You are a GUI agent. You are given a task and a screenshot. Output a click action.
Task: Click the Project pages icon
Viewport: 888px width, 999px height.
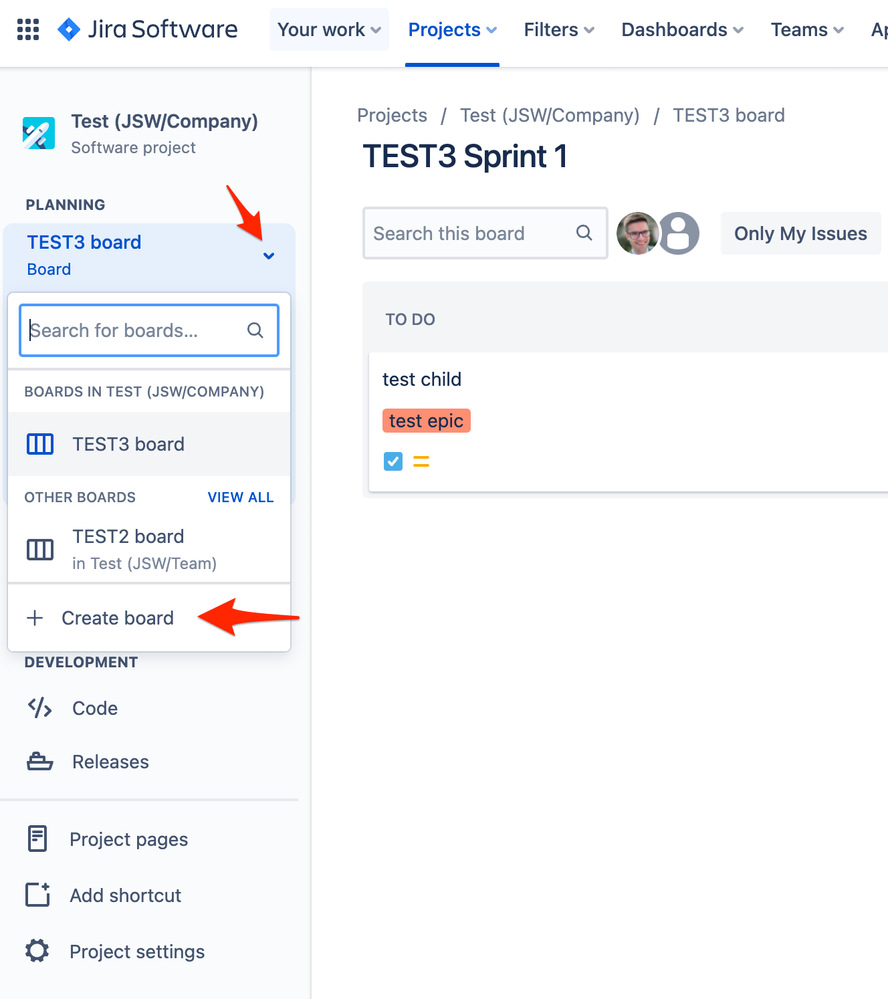pos(36,839)
